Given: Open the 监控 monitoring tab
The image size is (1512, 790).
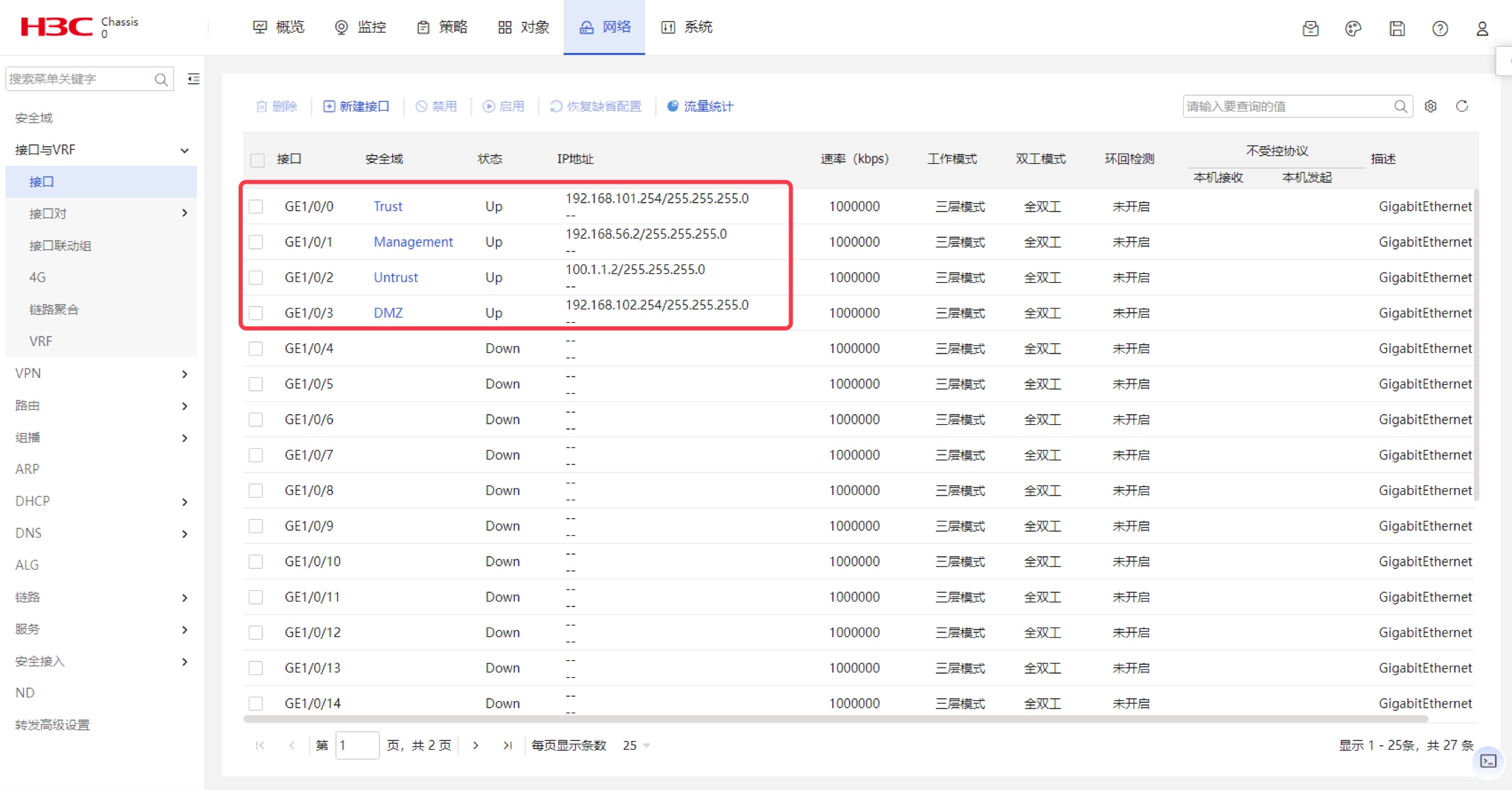Looking at the screenshot, I should tap(360, 27).
